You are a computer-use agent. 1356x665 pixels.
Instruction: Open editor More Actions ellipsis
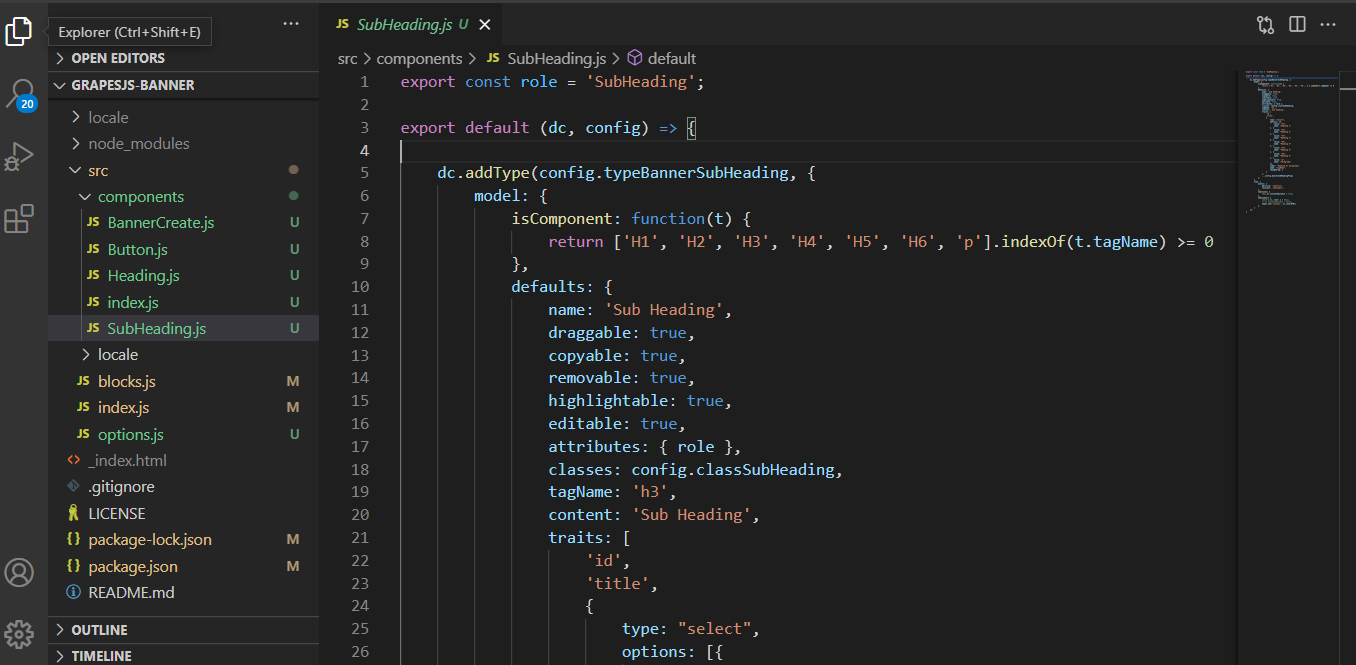[1328, 24]
